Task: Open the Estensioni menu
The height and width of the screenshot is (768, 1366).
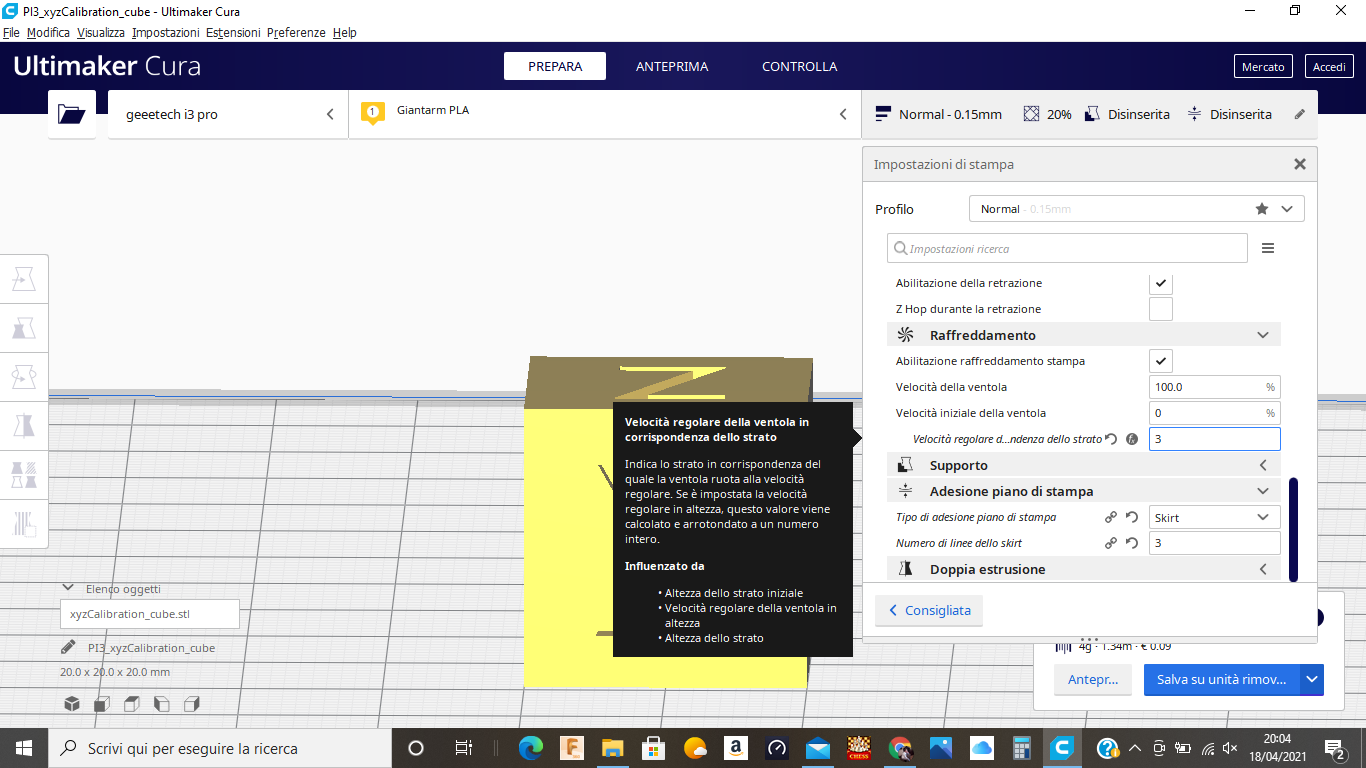Action: point(233,32)
